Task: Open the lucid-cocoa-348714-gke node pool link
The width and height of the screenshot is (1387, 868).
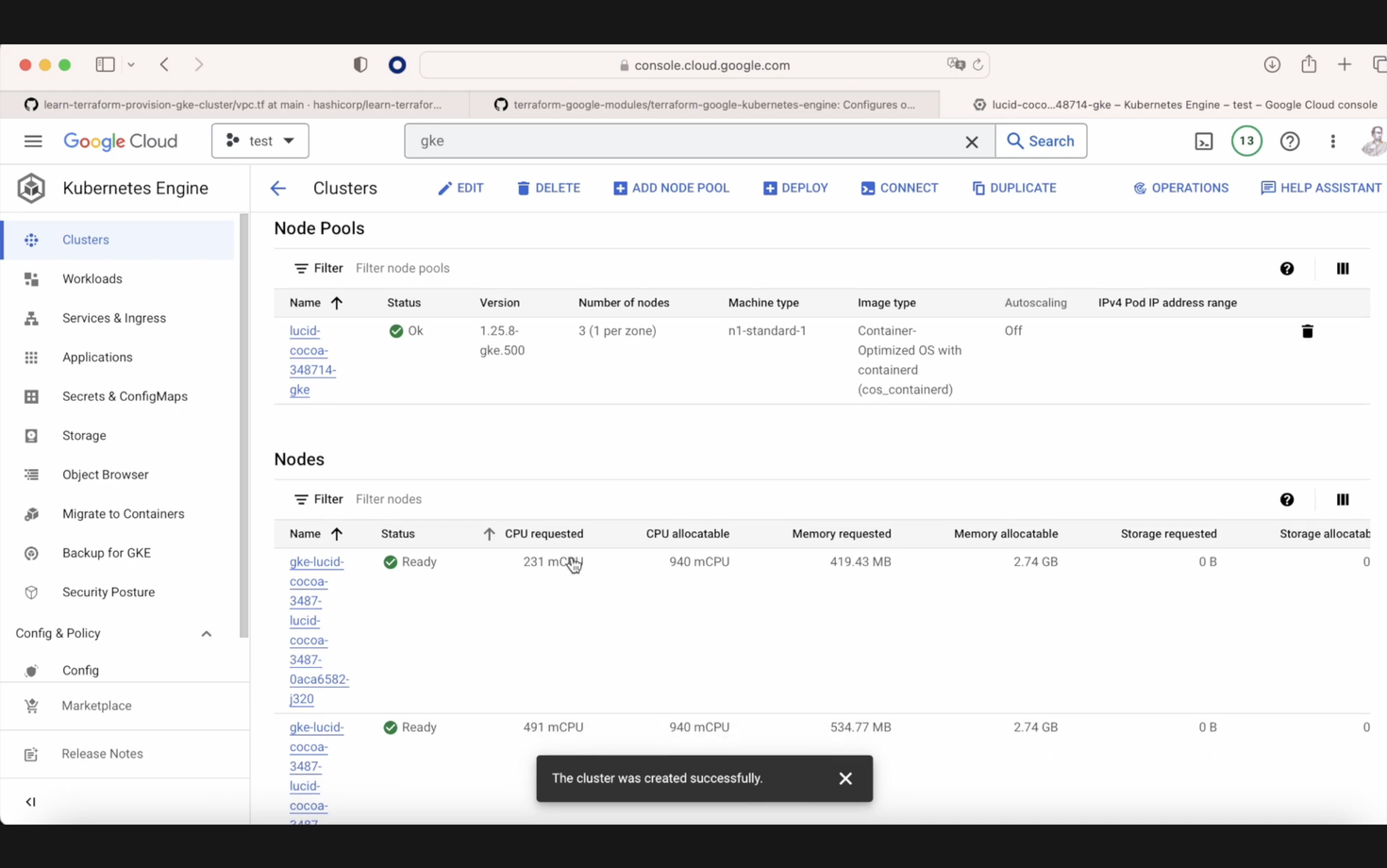Action: [312, 360]
